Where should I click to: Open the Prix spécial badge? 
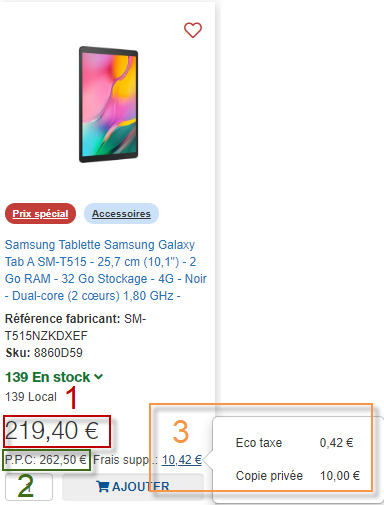pyautogui.click(x=40, y=213)
